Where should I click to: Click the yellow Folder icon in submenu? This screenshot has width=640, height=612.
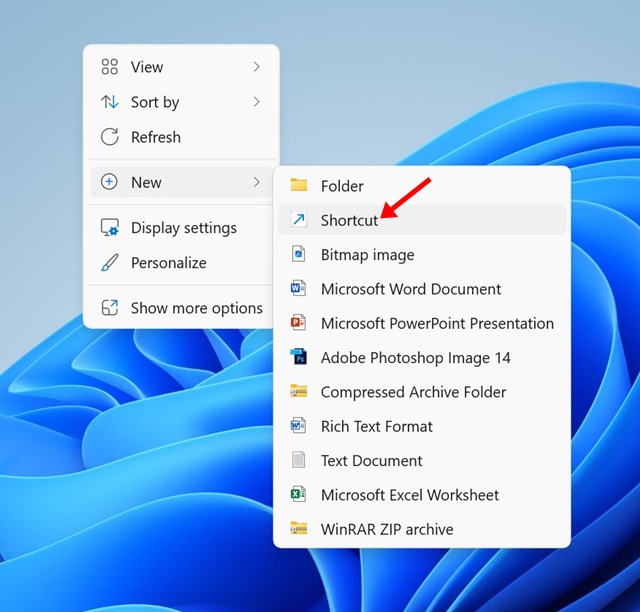[x=298, y=185]
